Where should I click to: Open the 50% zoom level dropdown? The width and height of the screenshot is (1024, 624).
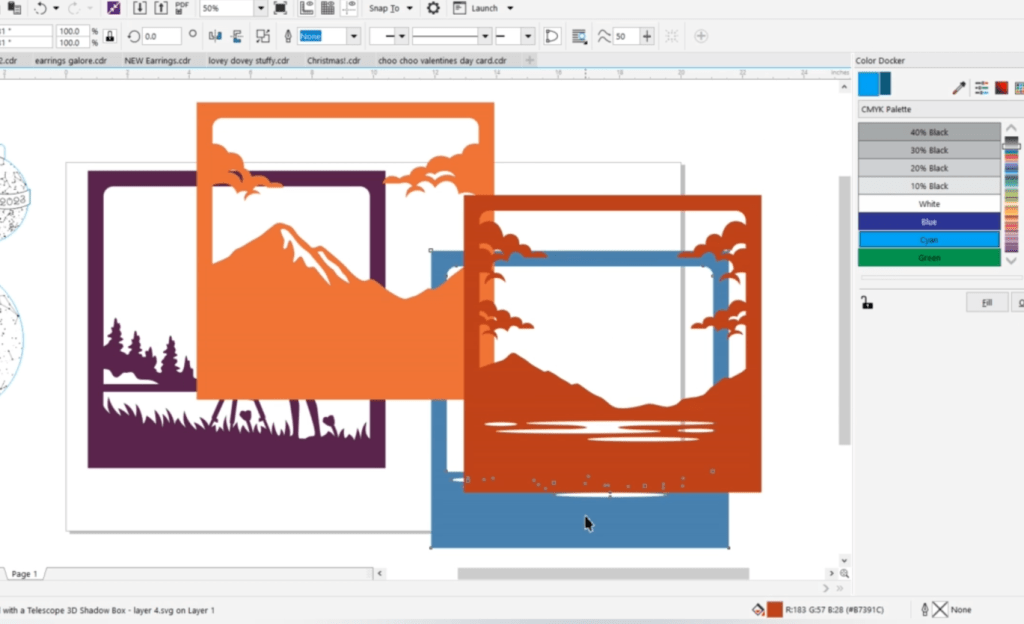point(260,8)
